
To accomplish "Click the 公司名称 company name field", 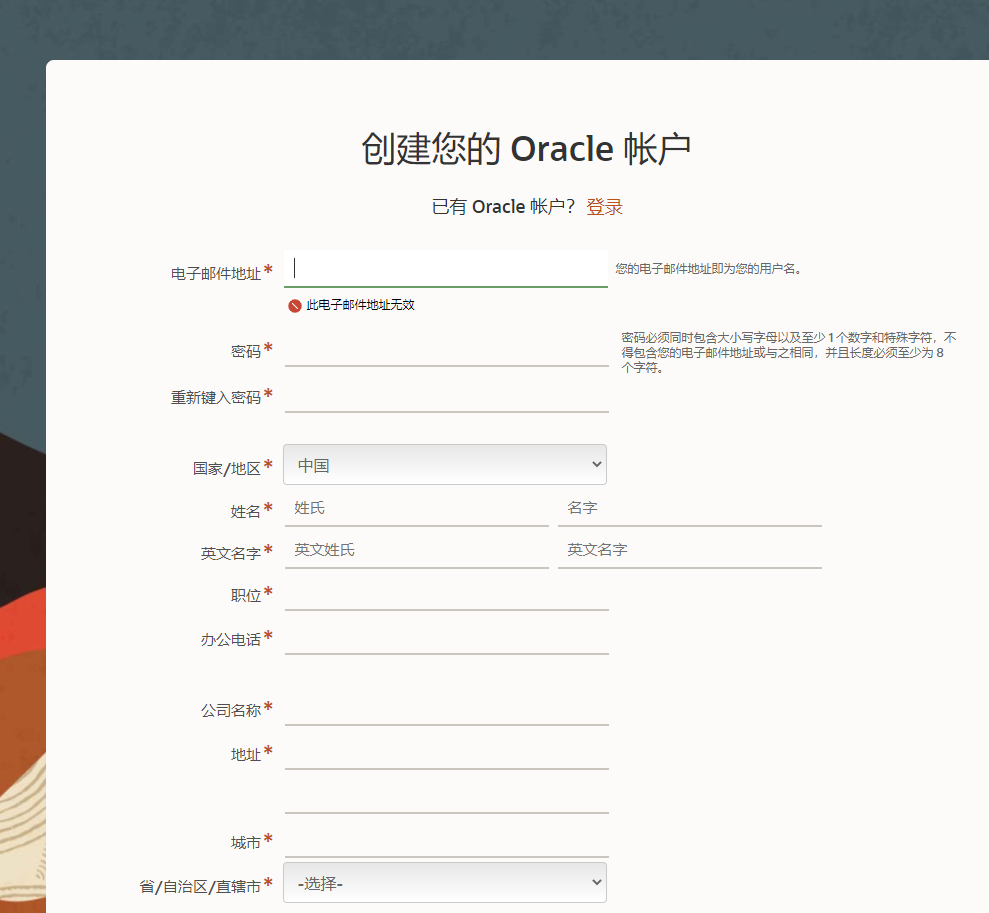I will pos(447,709).
